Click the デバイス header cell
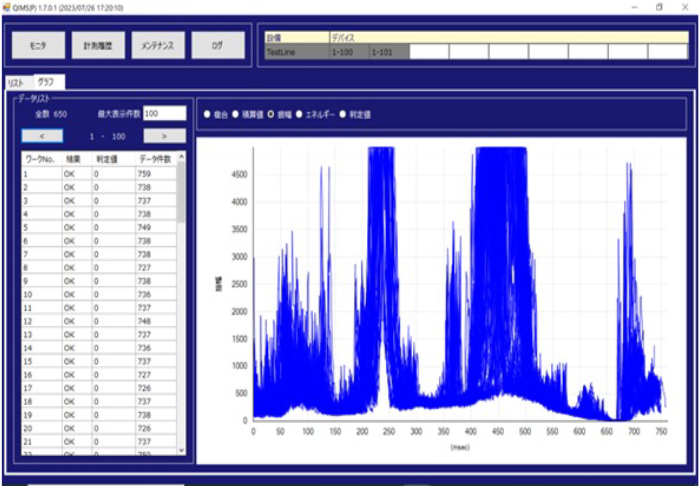The height and width of the screenshot is (486, 700). click(x=509, y=37)
